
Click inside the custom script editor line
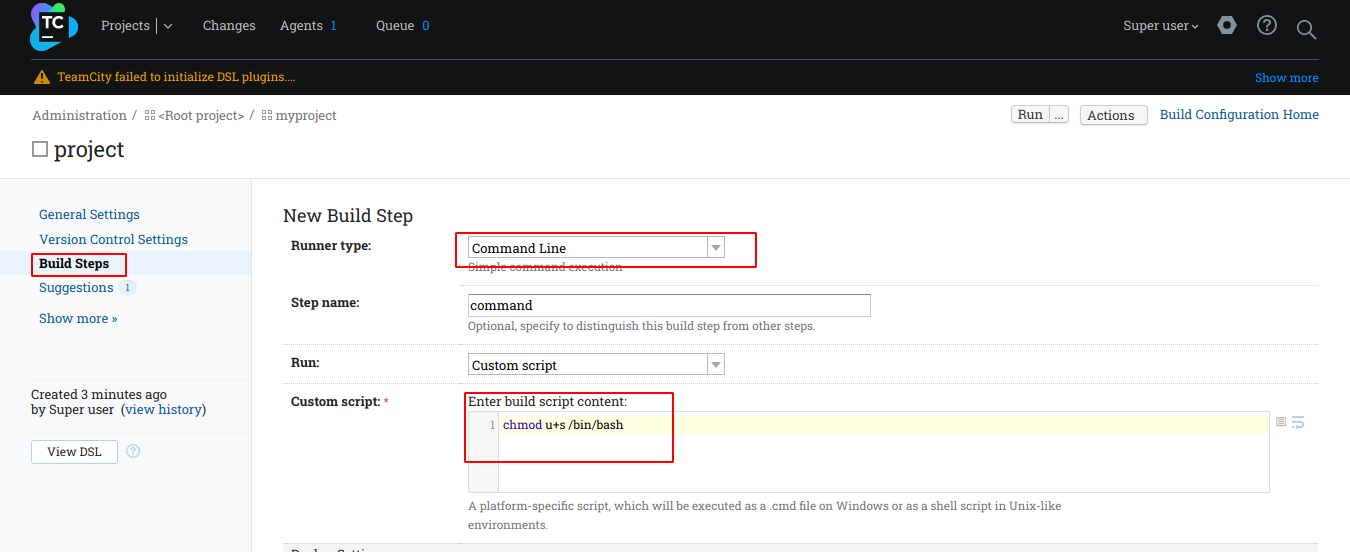[x=884, y=425]
